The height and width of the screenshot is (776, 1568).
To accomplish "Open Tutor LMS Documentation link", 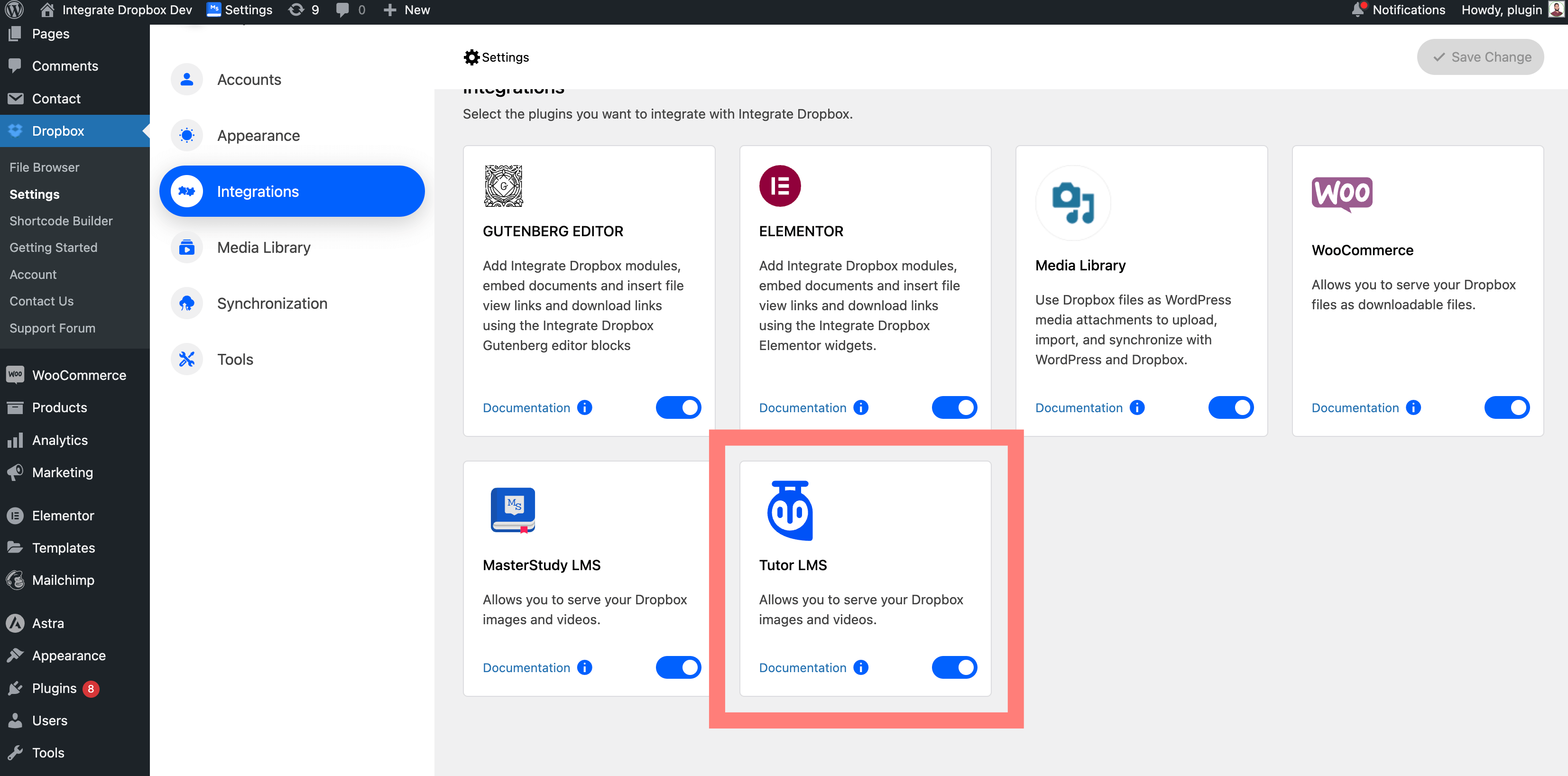I will (803, 668).
